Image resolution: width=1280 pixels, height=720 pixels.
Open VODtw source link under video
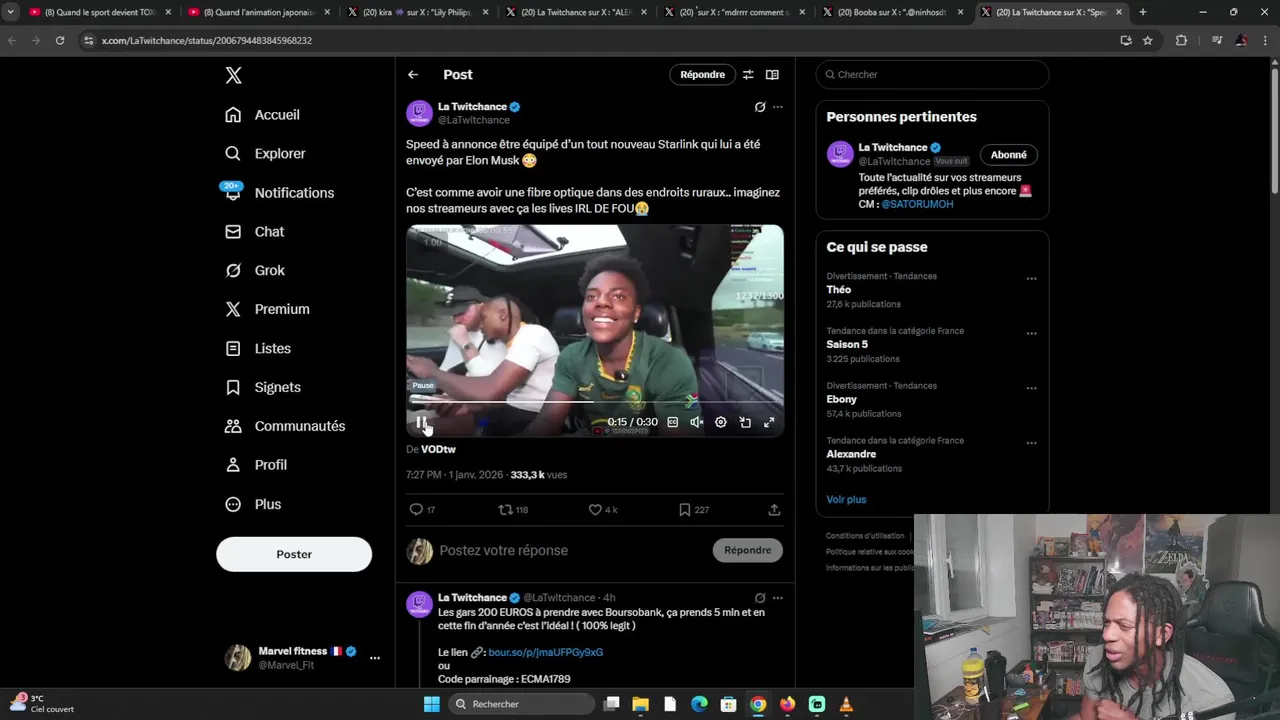(x=438, y=450)
